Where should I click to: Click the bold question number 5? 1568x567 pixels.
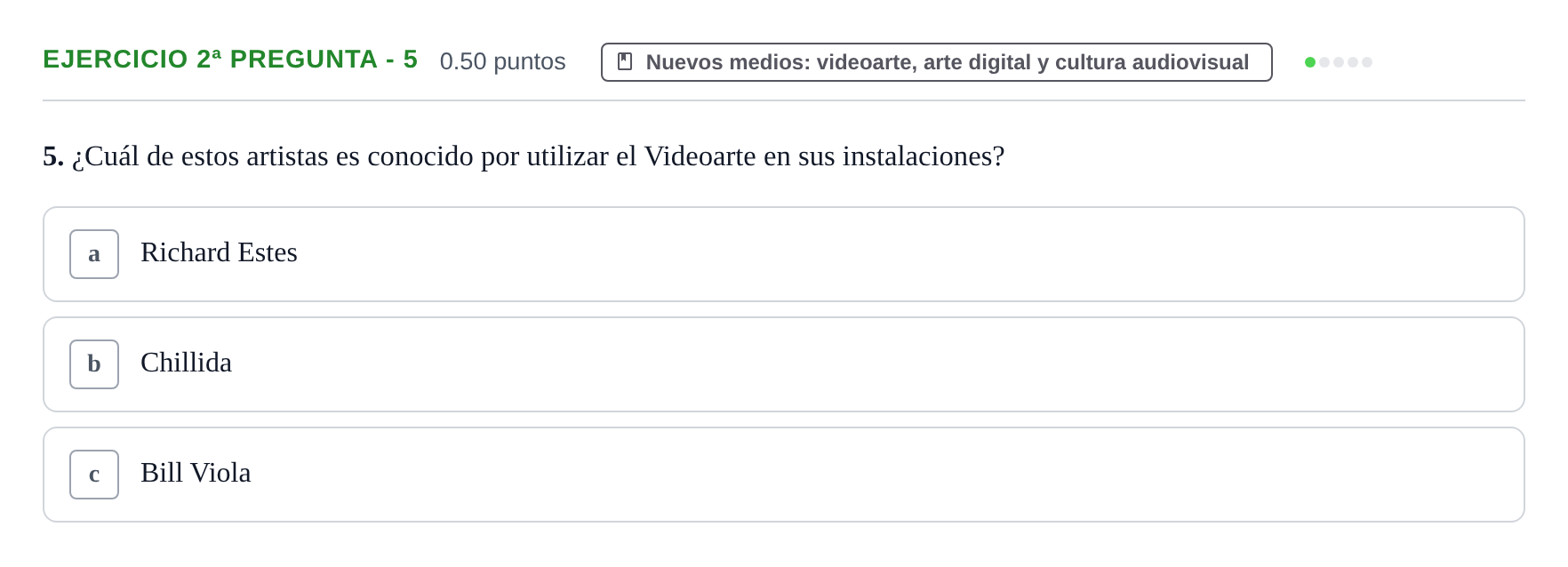(x=53, y=156)
